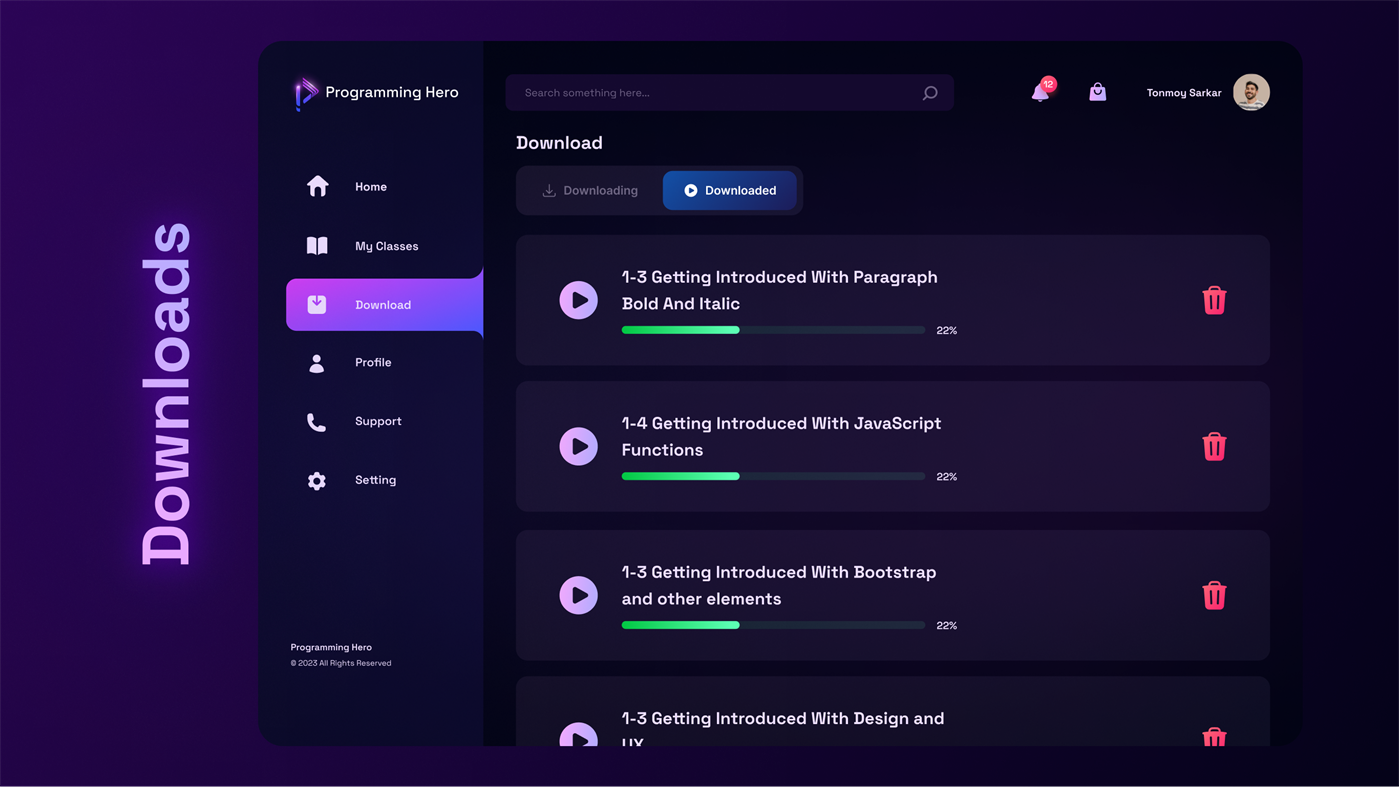Open Tonmoy Sarkar's profile avatar
Screen dimensions: 1399x787
pos(1251,91)
